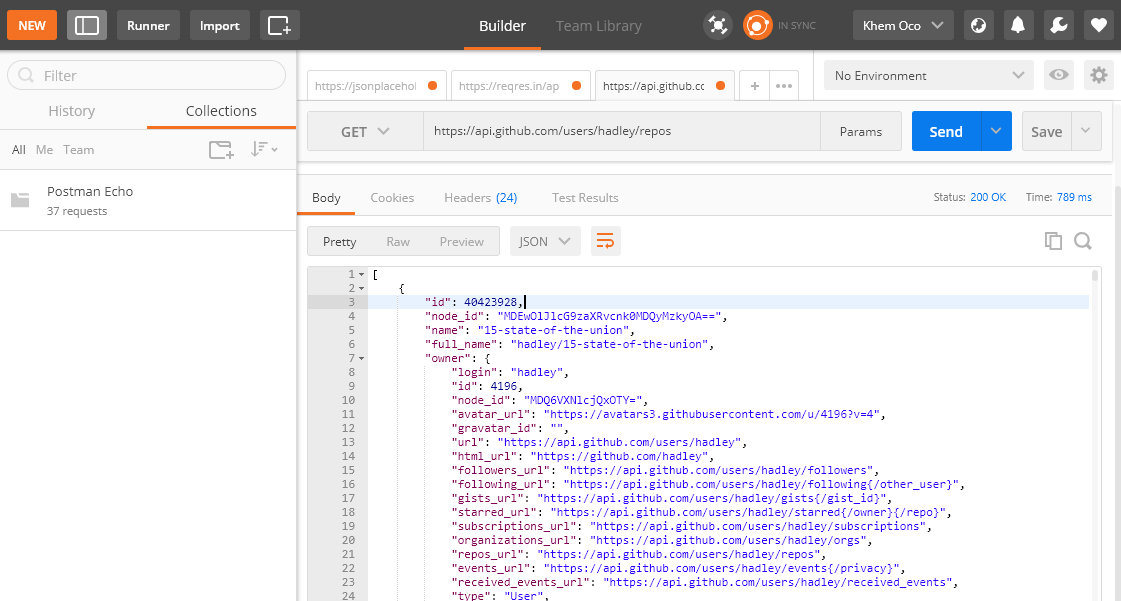Click the Import button
The image size is (1121, 601).
219,25
